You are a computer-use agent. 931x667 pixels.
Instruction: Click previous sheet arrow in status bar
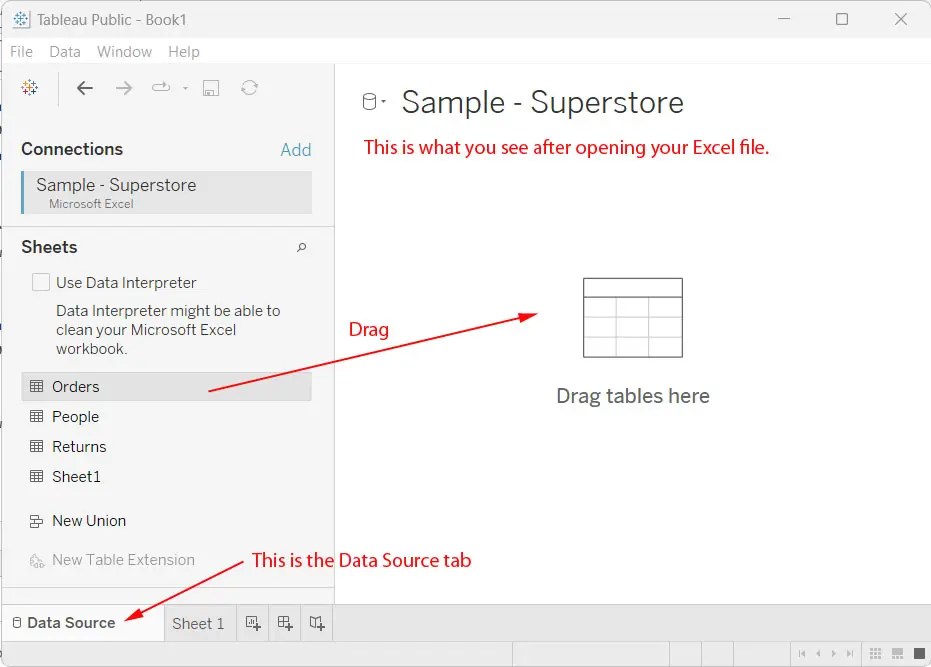pos(818,653)
